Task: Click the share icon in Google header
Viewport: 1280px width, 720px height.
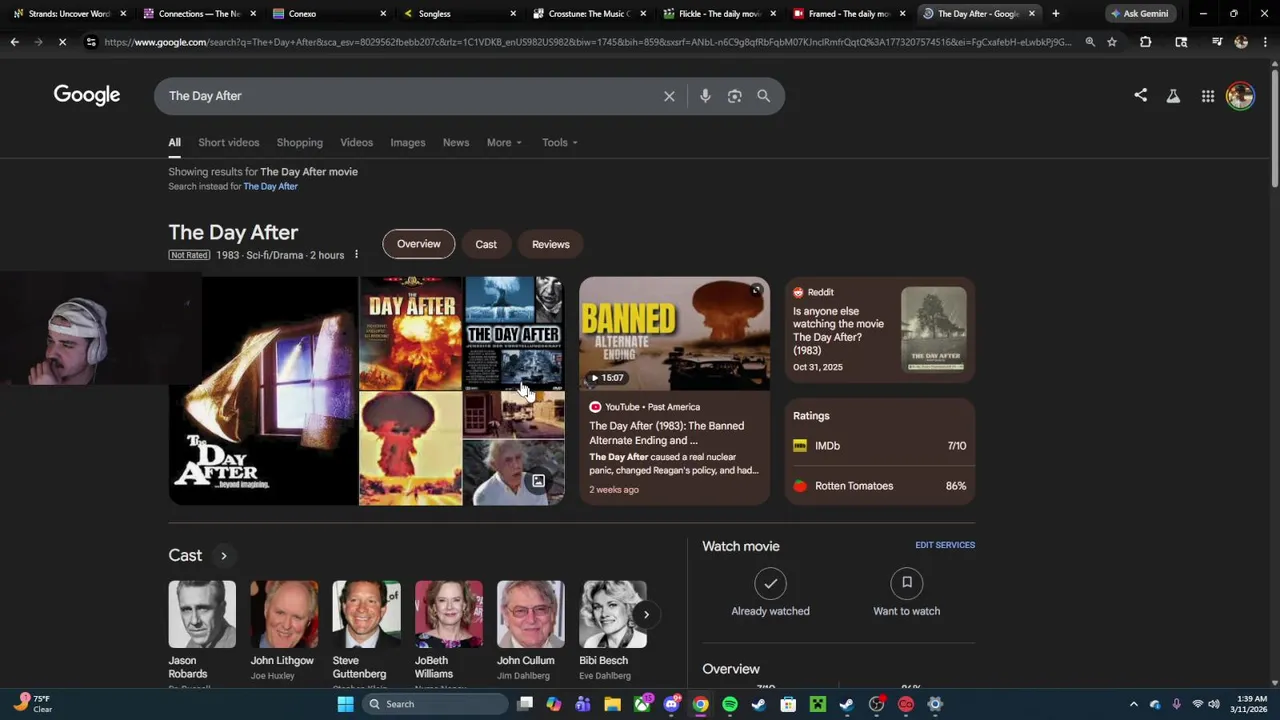Action: click(1141, 95)
